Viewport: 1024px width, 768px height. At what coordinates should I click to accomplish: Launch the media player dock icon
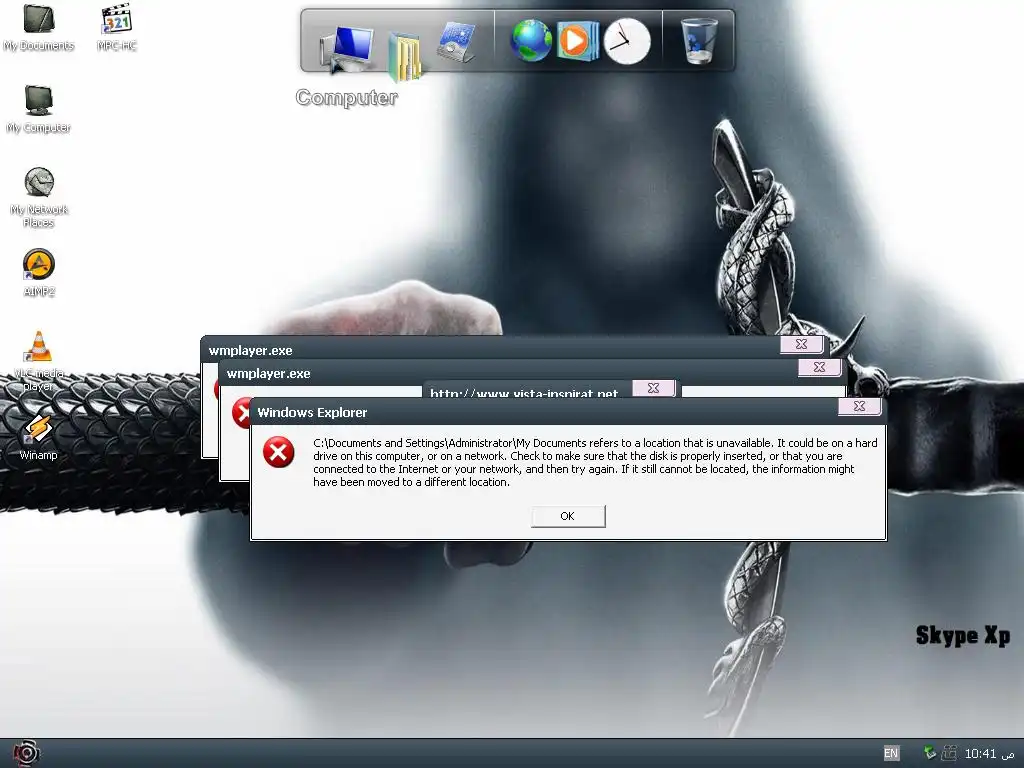pos(577,40)
